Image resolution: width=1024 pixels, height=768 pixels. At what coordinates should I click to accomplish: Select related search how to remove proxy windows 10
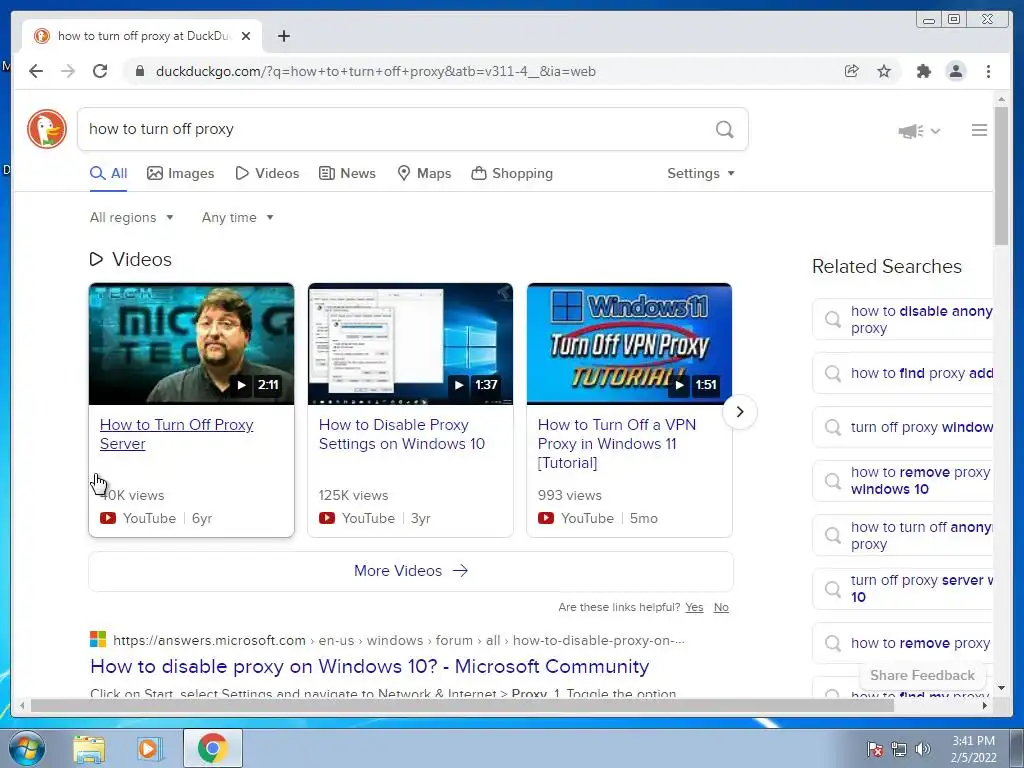(x=903, y=481)
